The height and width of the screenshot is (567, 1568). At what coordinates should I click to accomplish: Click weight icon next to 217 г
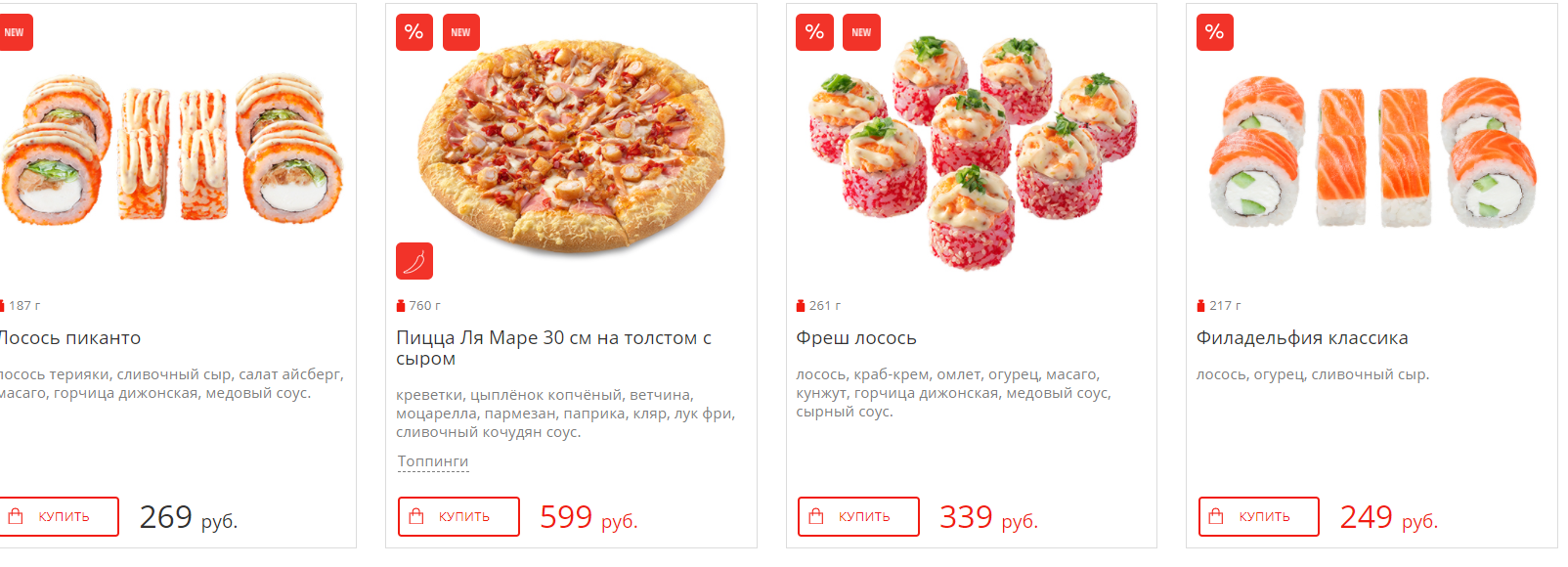click(1200, 306)
